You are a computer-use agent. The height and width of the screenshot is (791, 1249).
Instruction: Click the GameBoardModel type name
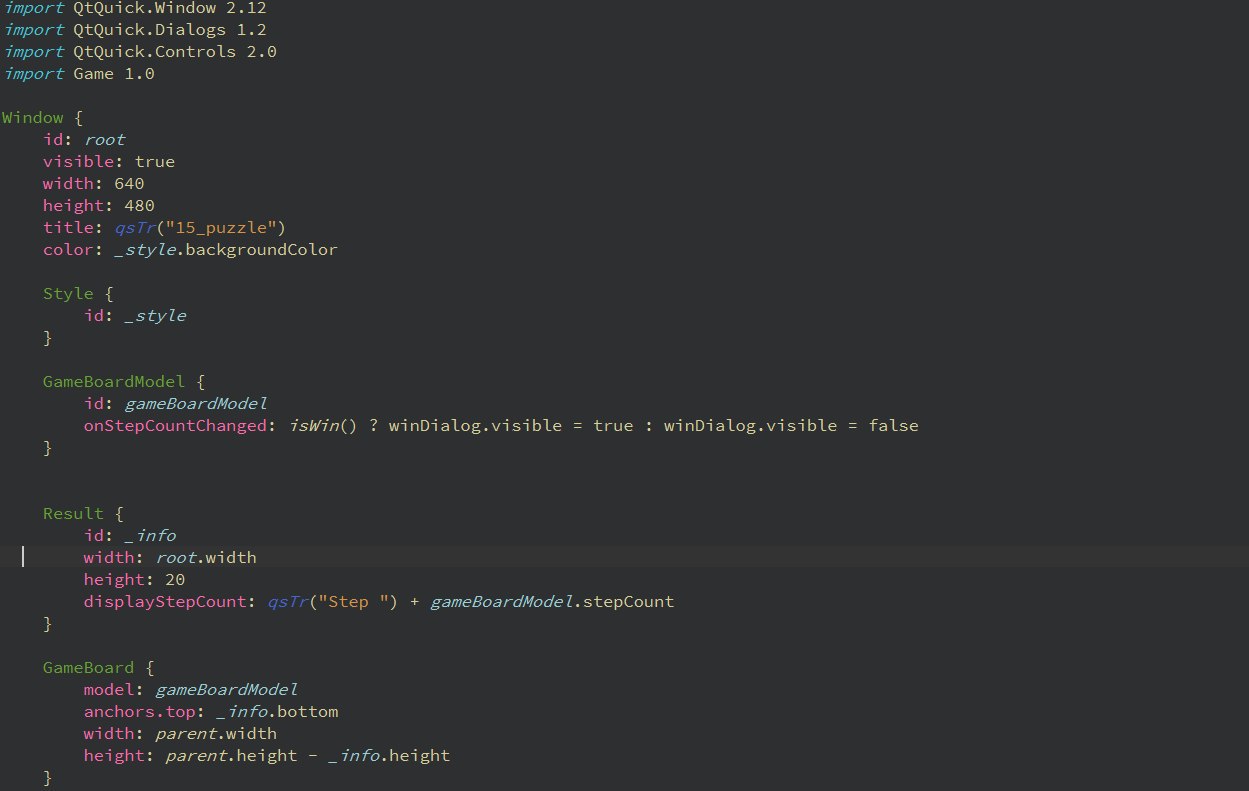[114, 381]
